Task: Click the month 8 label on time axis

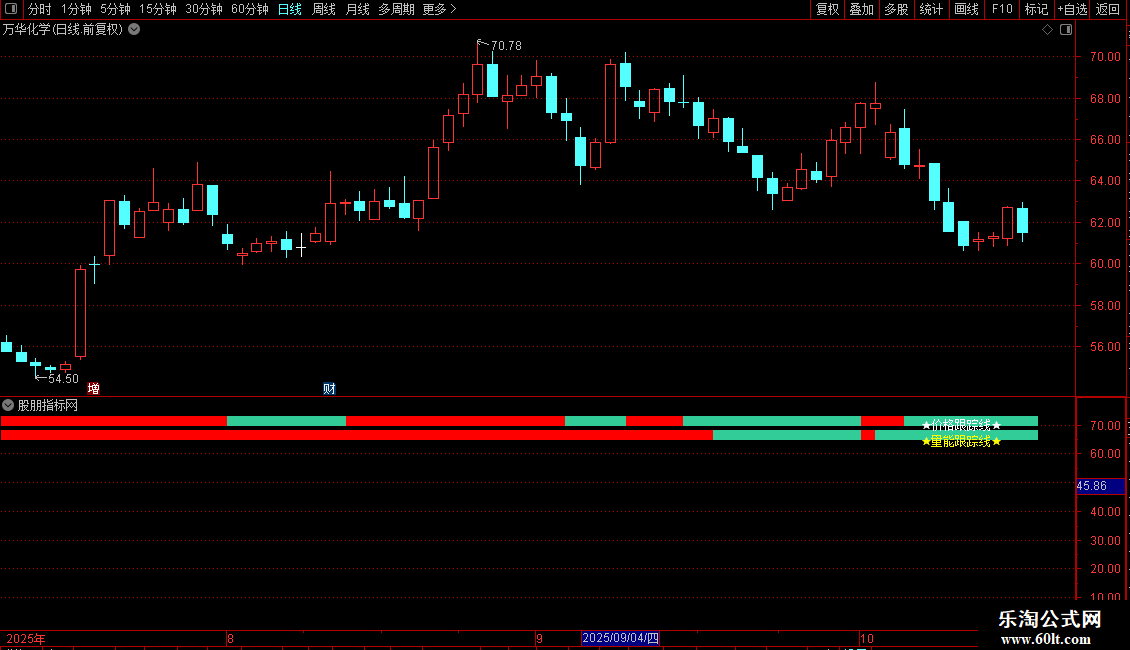Action: [x=230, y=638]
